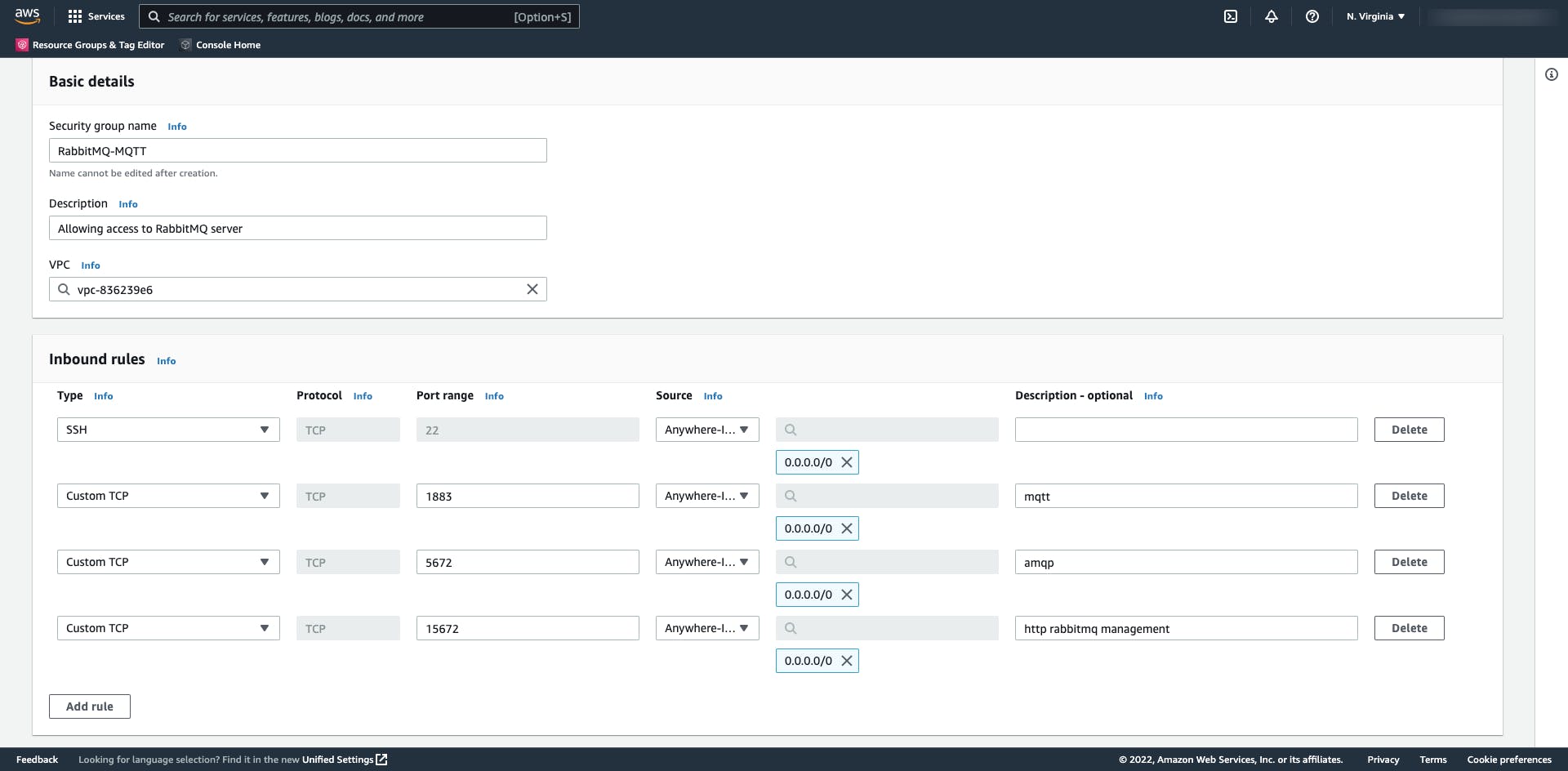The height and width of the screenshot is (771, 1568).
Task: Clear the selected VPC value
Action: pyautogui.click(x=532, y=289)
